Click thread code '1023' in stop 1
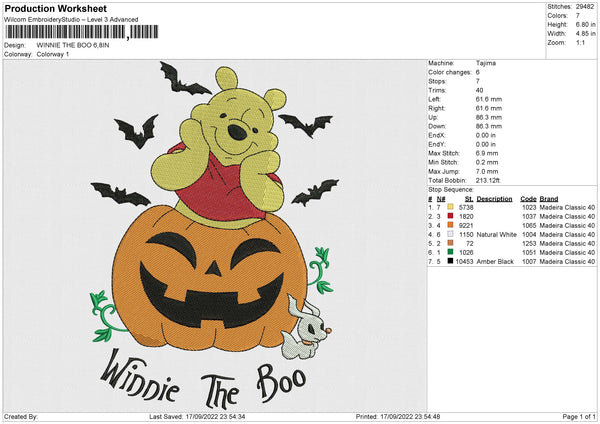The image size is (600, 424). [x=529, y=207]
